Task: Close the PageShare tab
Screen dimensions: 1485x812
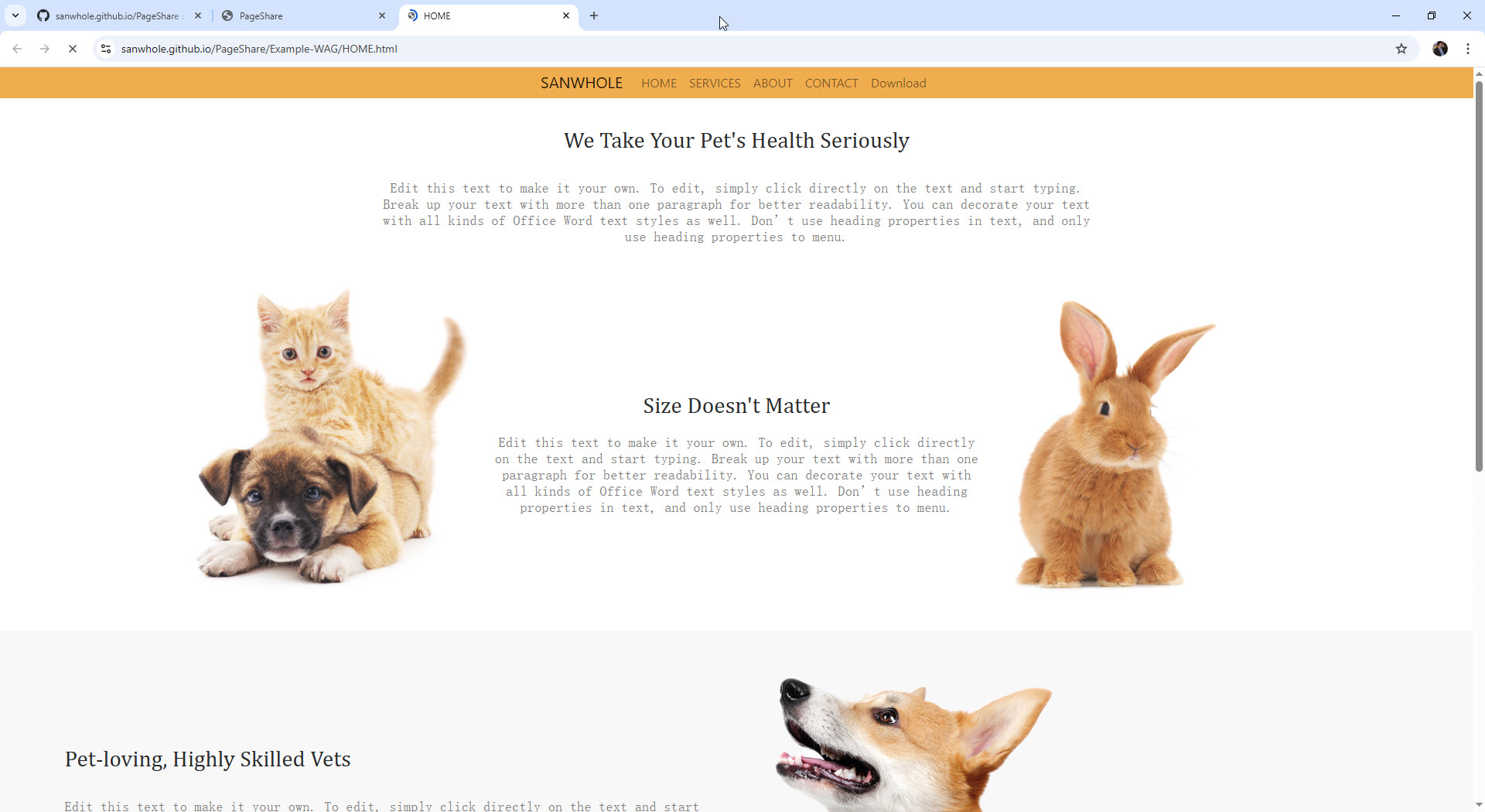Action: point(382,15)
